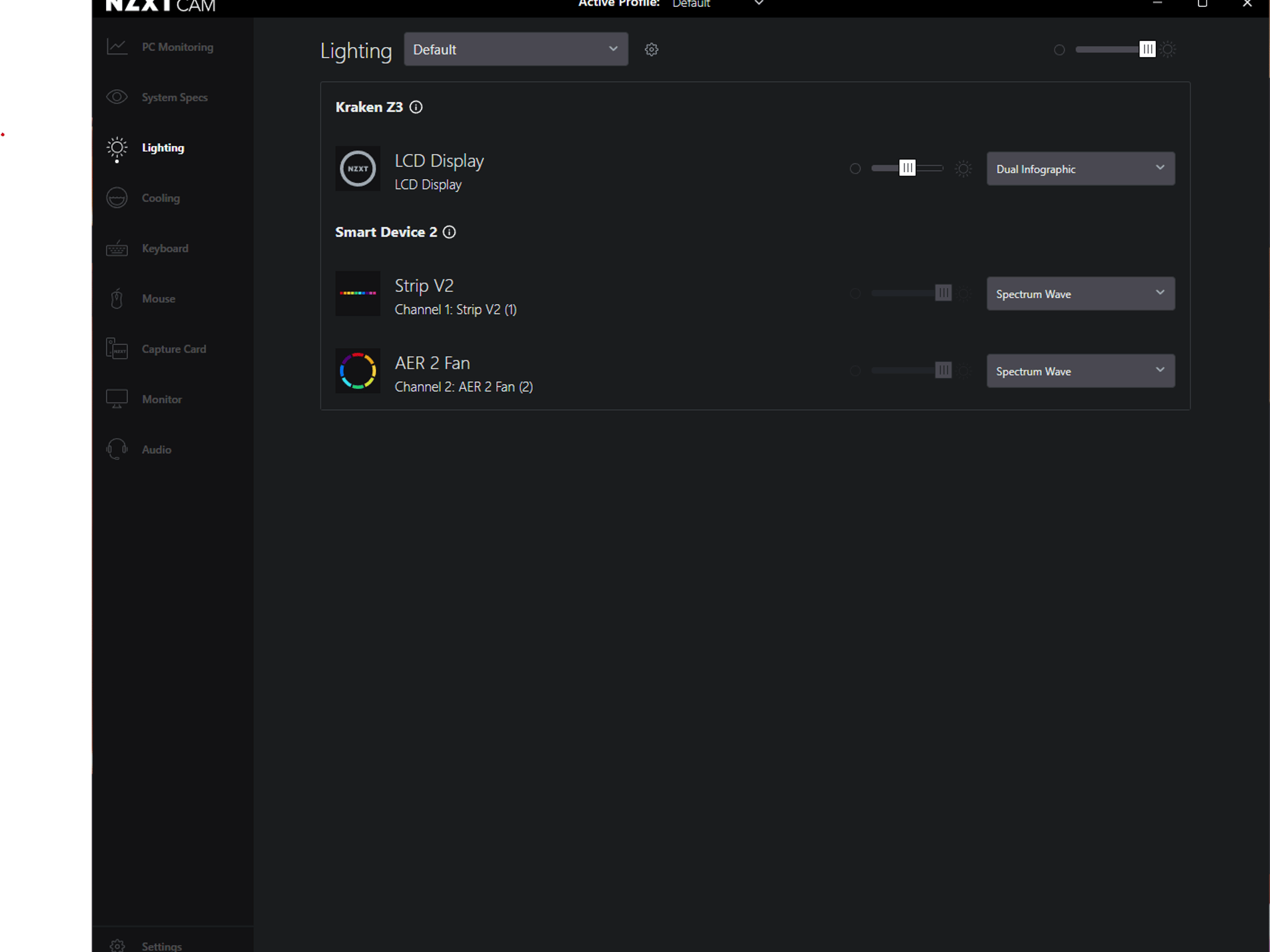Viewport: 1270px width, 952px height.
Task: Open the Audio section
Action: (x=156, y=450)
